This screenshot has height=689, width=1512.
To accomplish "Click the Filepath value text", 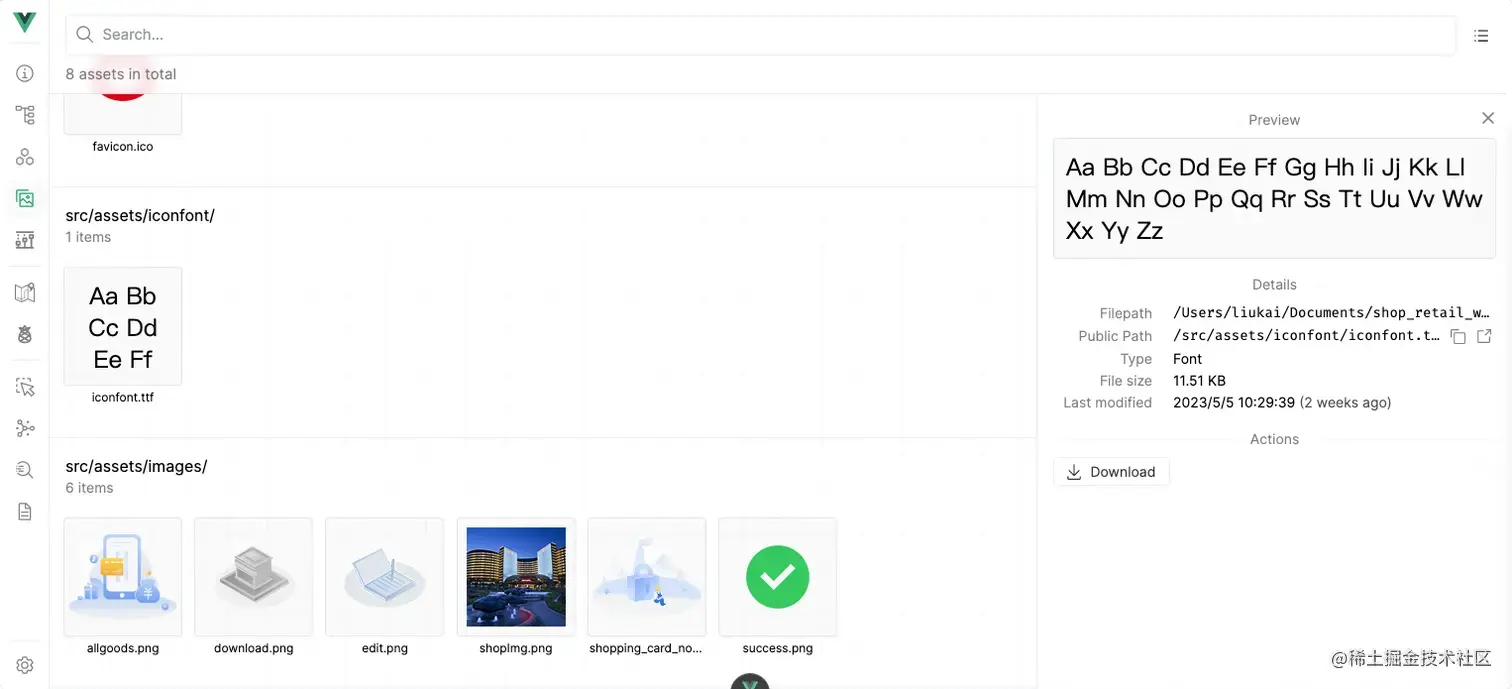I will tap(1333, 313).
